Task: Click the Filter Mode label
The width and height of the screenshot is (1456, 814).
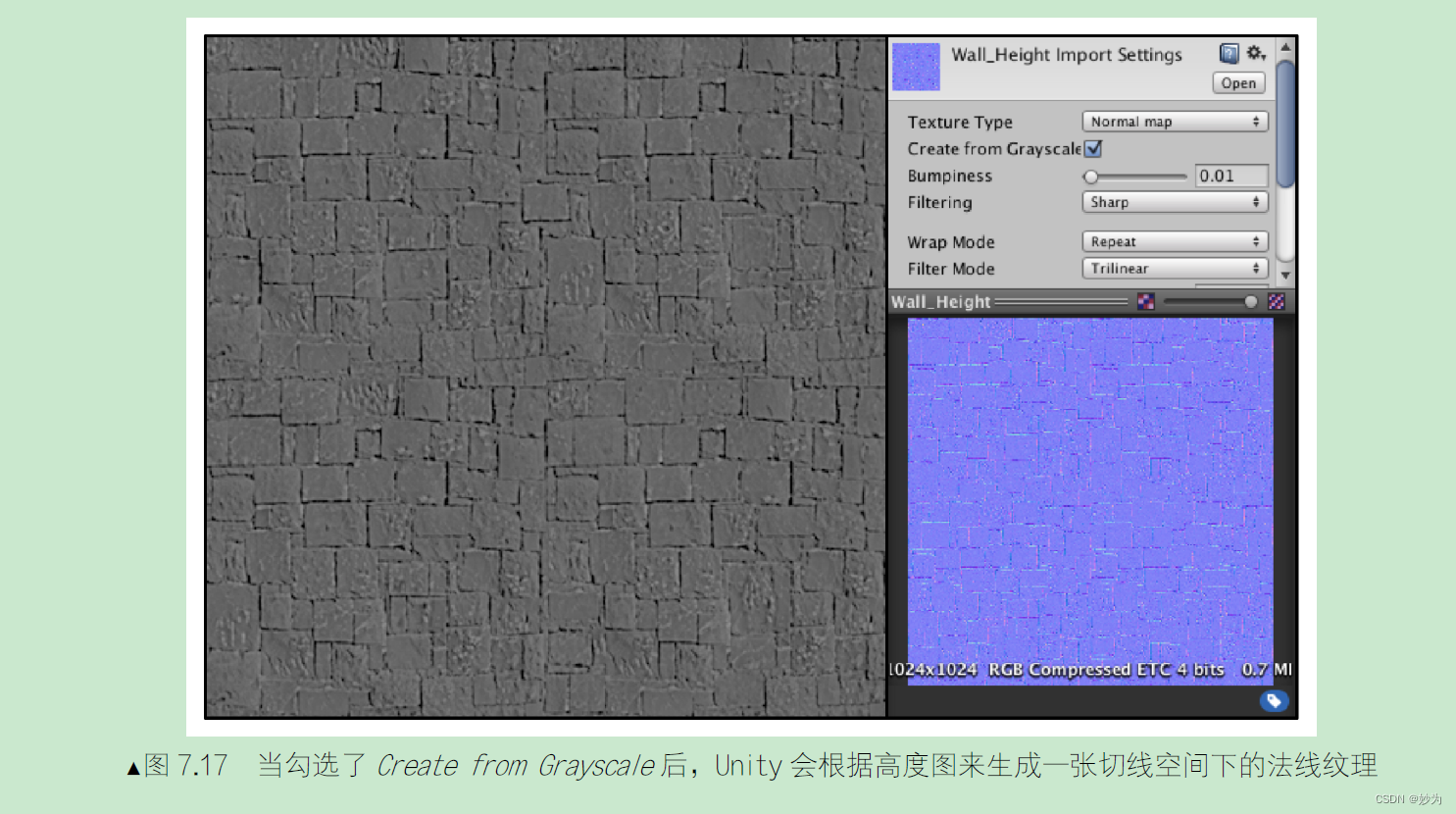Action: click(x=951, y=269)
